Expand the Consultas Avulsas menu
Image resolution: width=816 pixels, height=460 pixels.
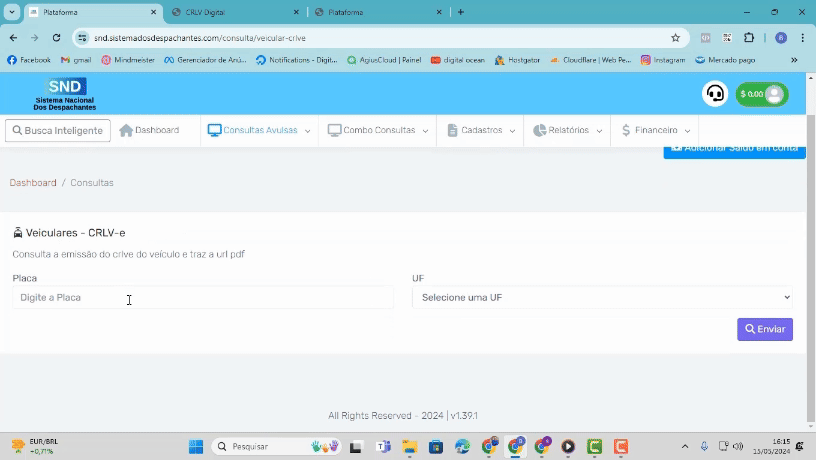pos(259,130)
